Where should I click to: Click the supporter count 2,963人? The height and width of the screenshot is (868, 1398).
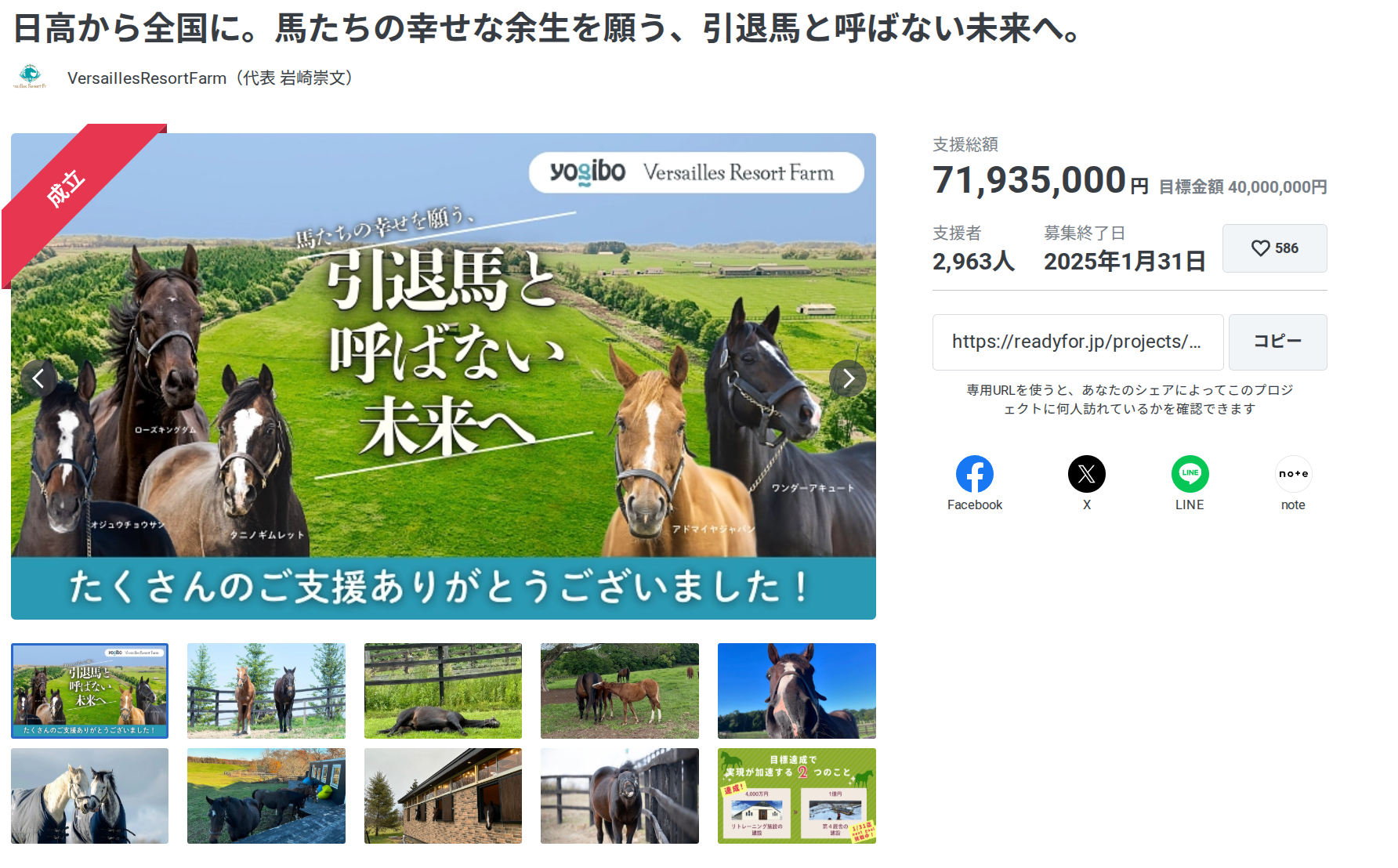tap(973, 262)
